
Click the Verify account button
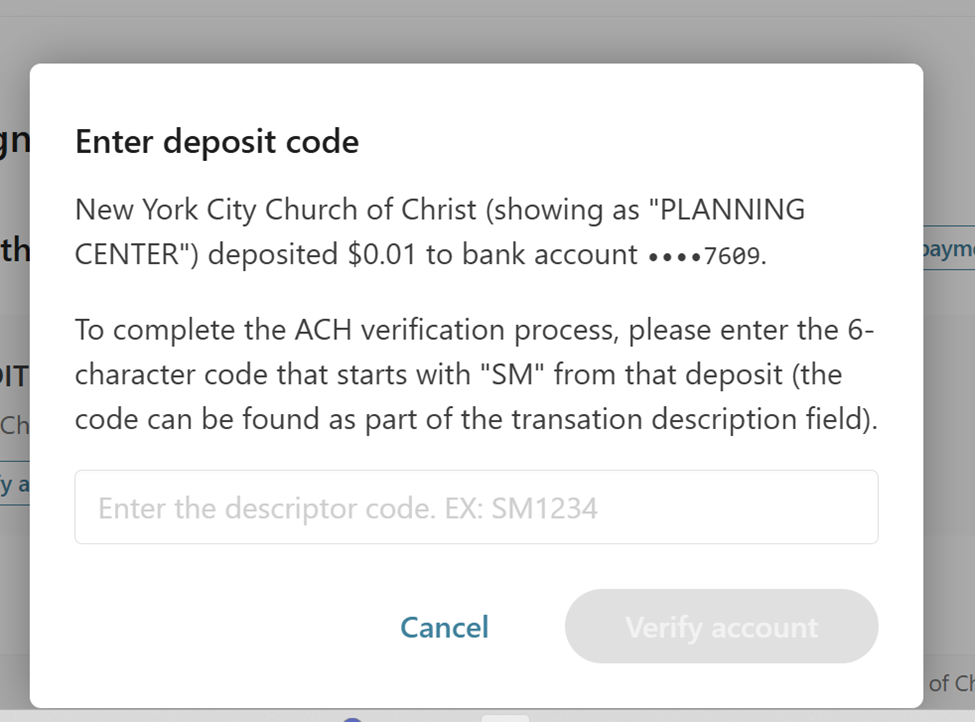721,627
